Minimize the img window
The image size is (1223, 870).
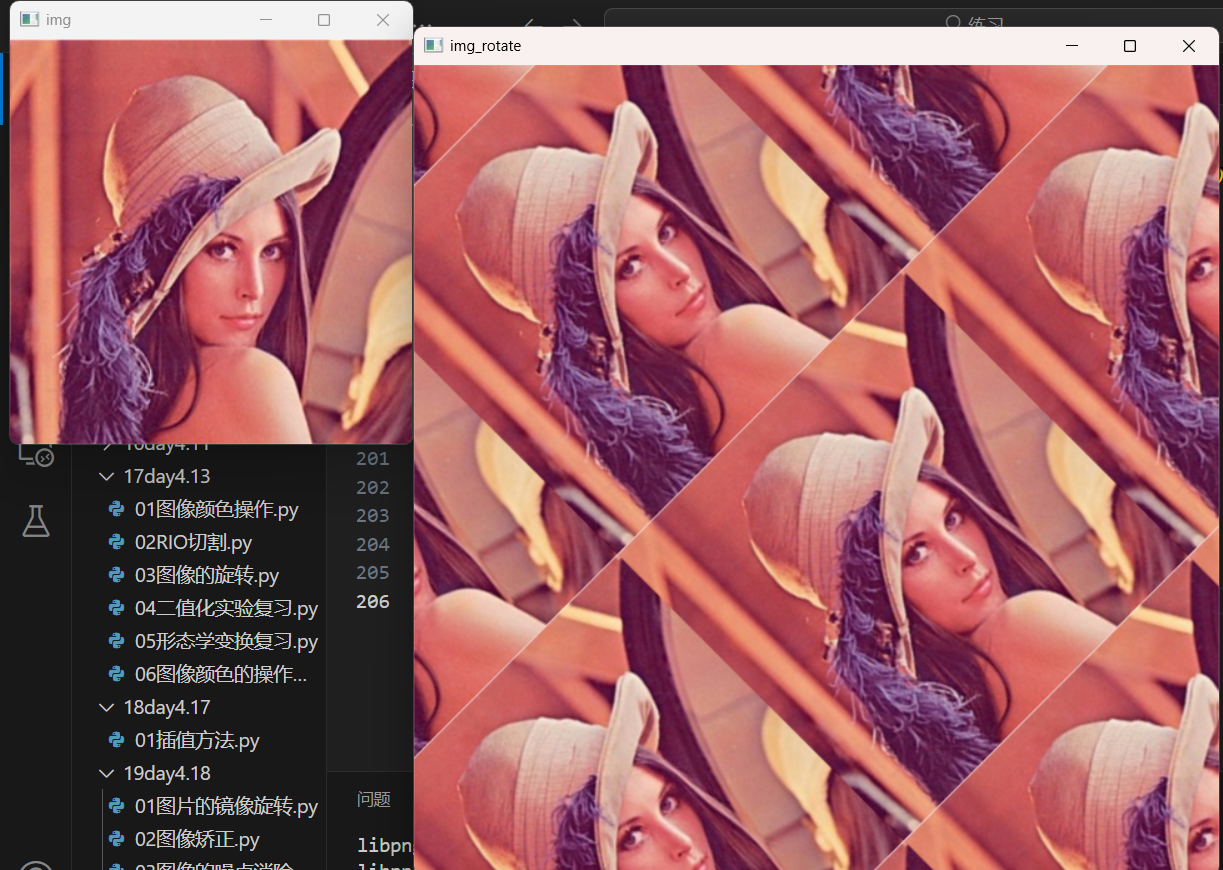(x=266, y=20)
